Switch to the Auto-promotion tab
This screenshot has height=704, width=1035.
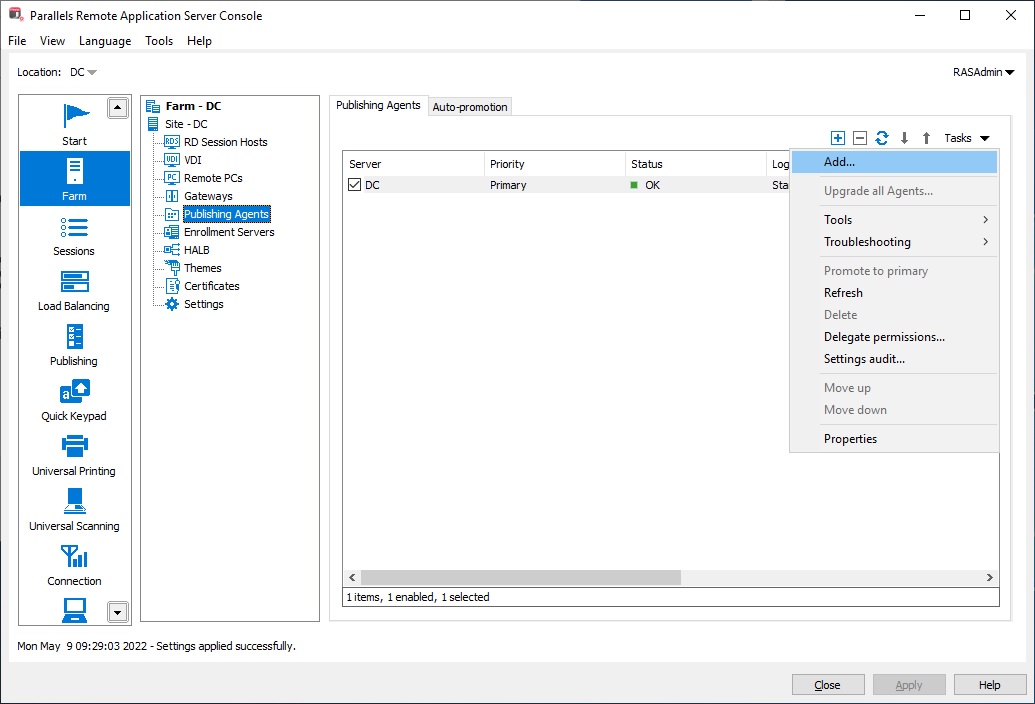[470, 107]
